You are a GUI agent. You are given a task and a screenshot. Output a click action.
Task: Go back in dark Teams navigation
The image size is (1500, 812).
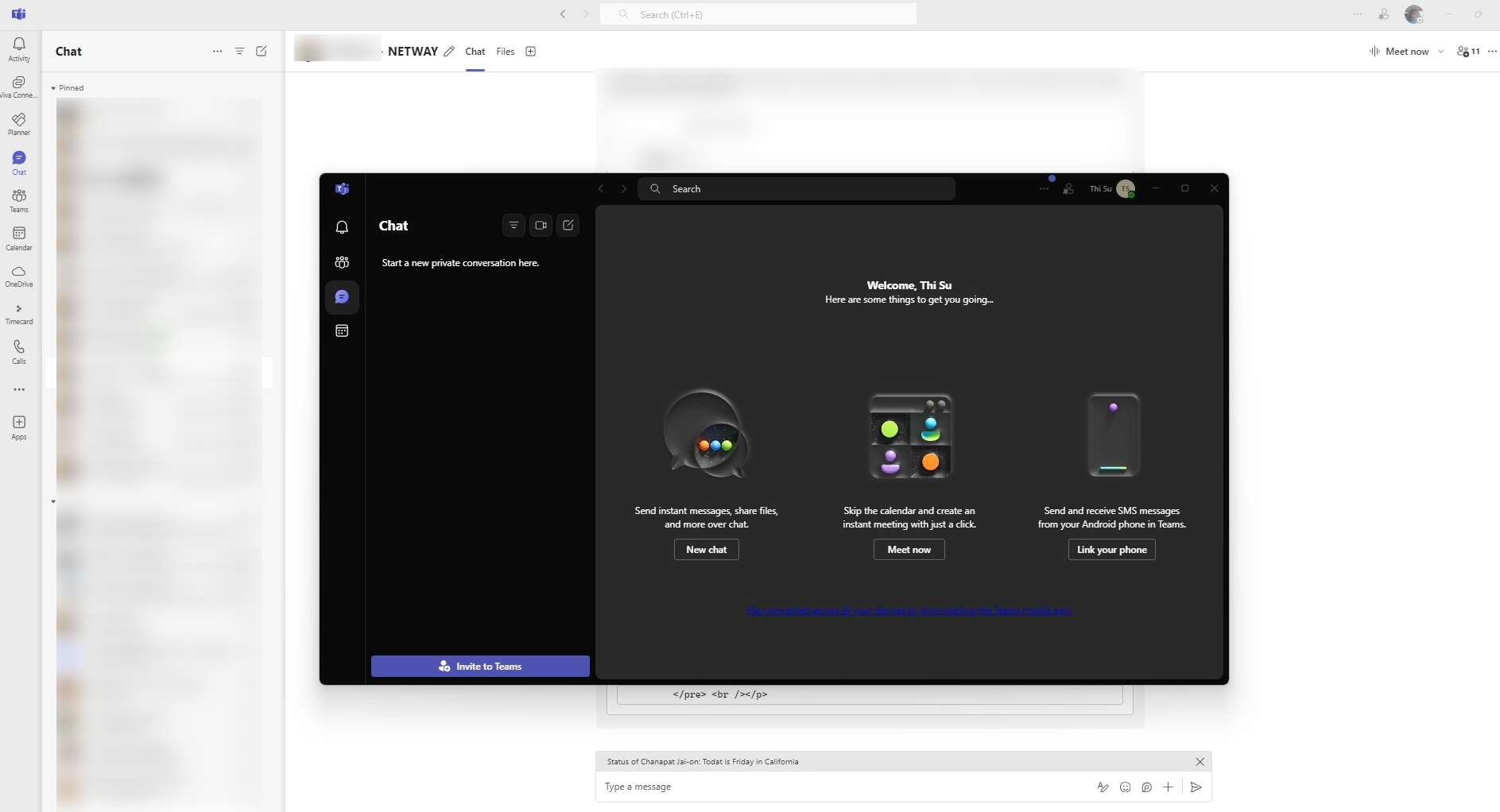point(601,189)
